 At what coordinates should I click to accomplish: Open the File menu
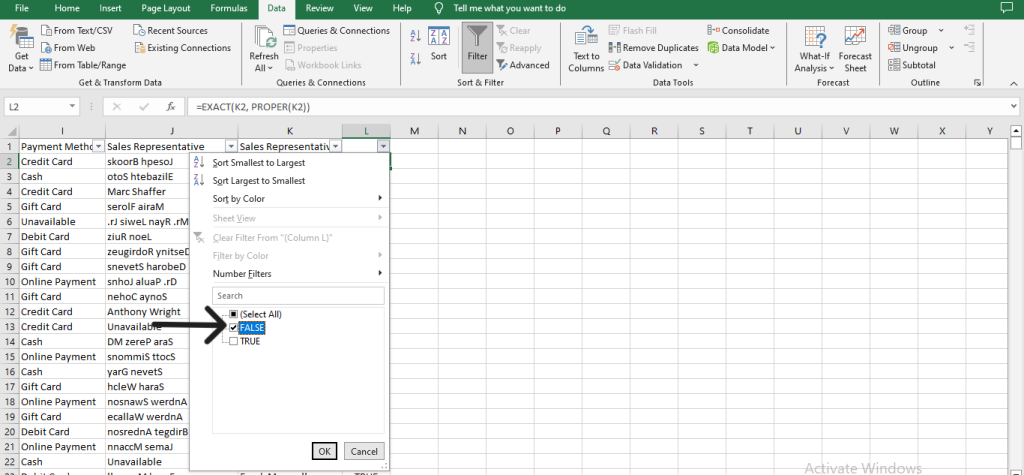pos(22,8)
